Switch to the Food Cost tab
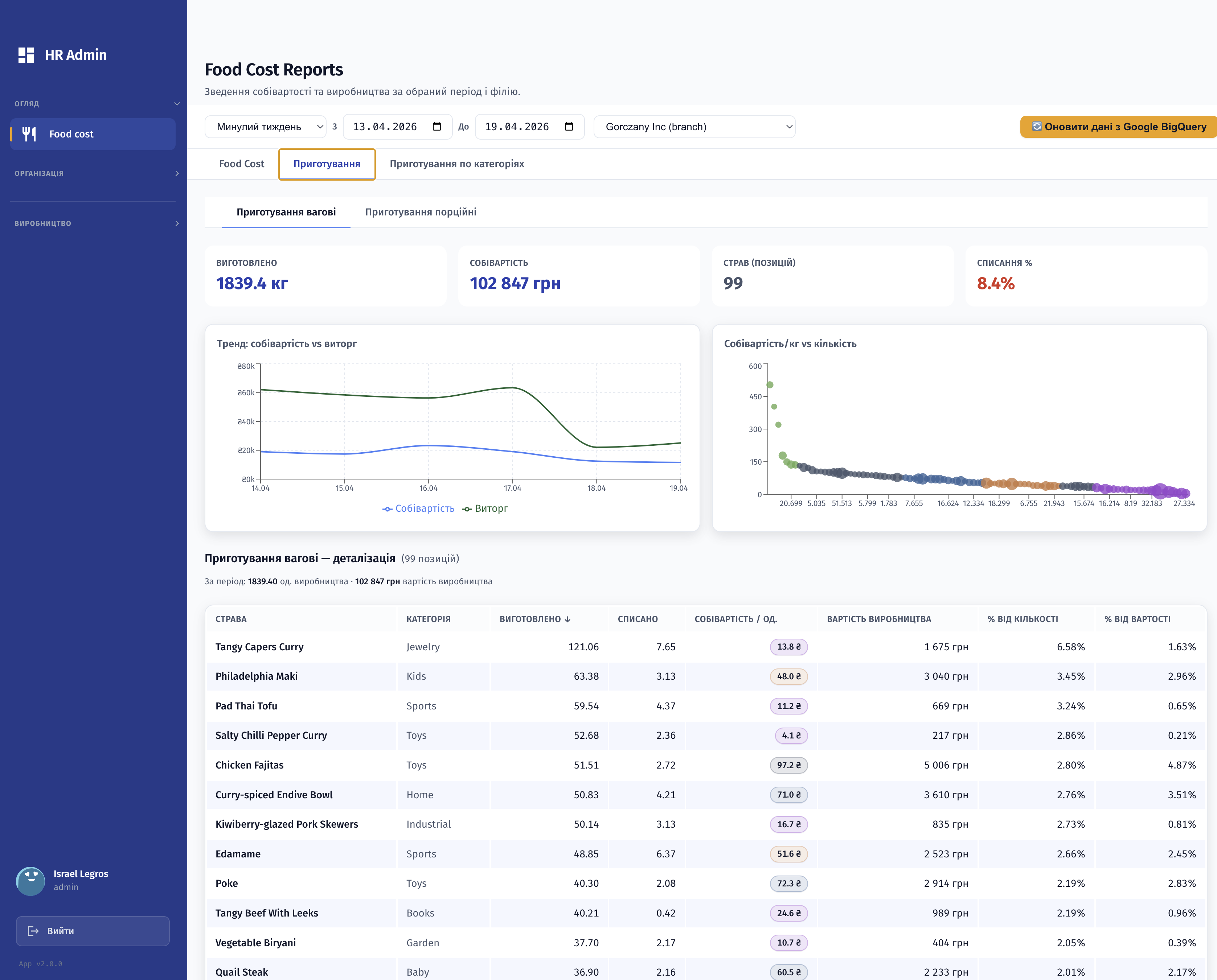The width and height of the screenshot is (1217, 980). coord(242,164)
